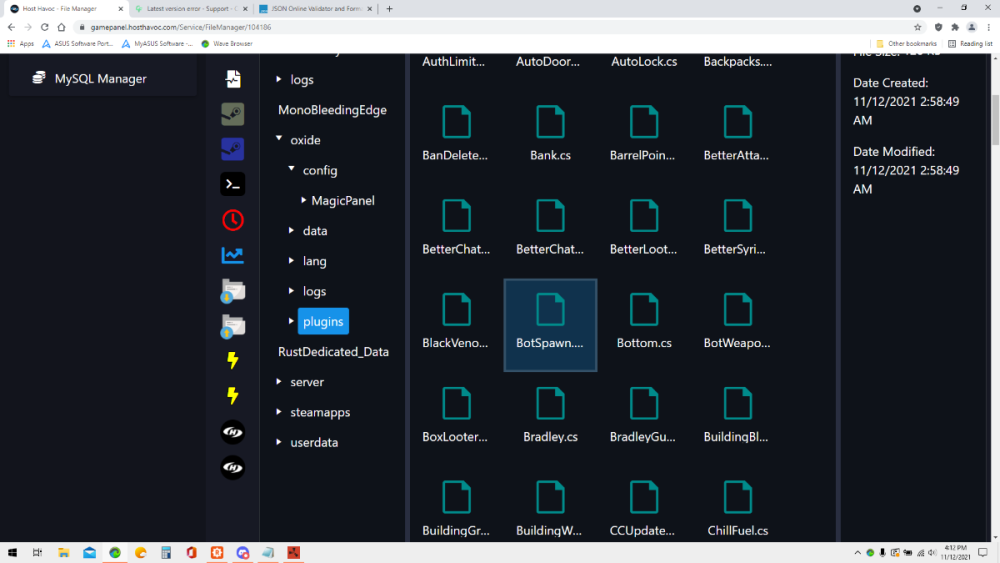Collapse the oxide folder arrow
The width and height of the screenshot is (1000, 563).
(279, 140)
